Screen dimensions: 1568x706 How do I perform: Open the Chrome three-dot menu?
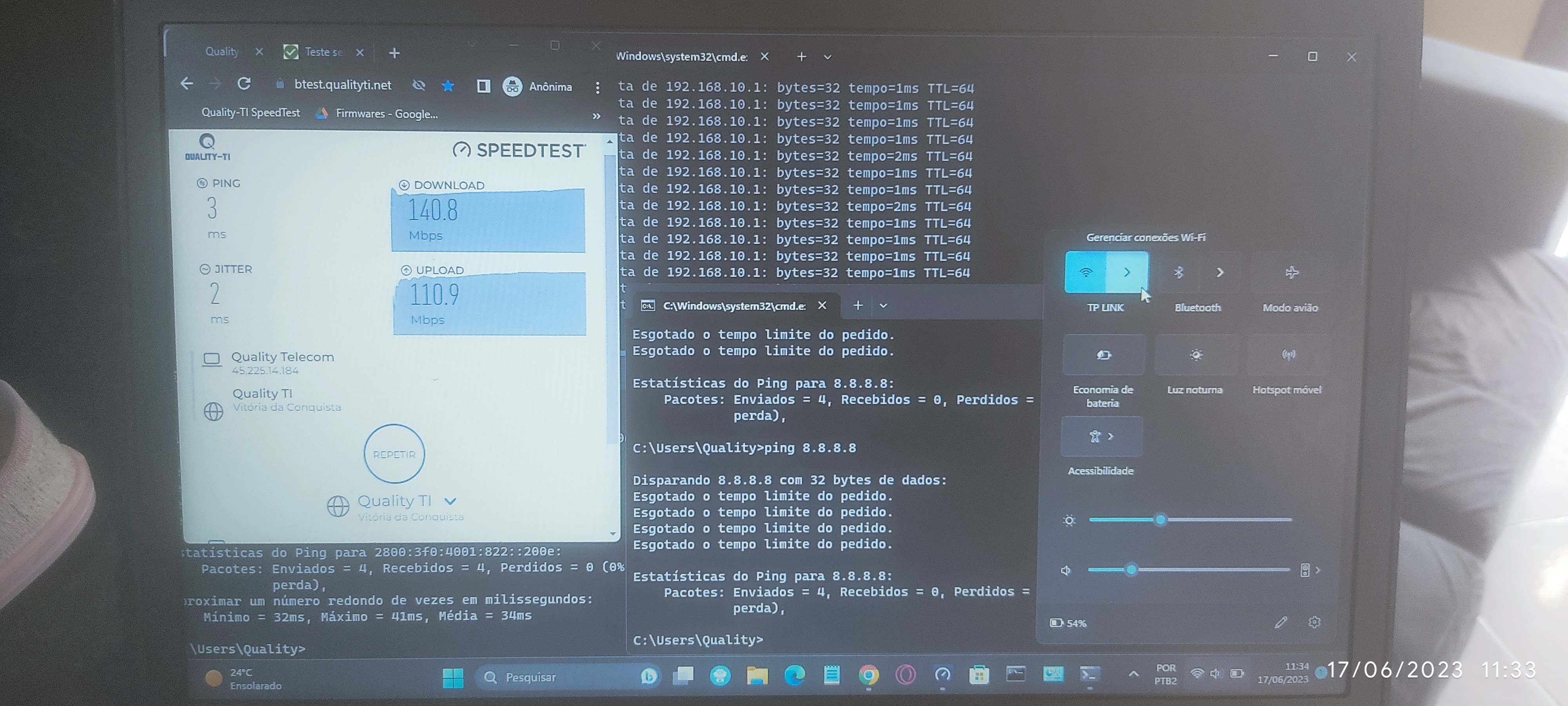(597, 88)
